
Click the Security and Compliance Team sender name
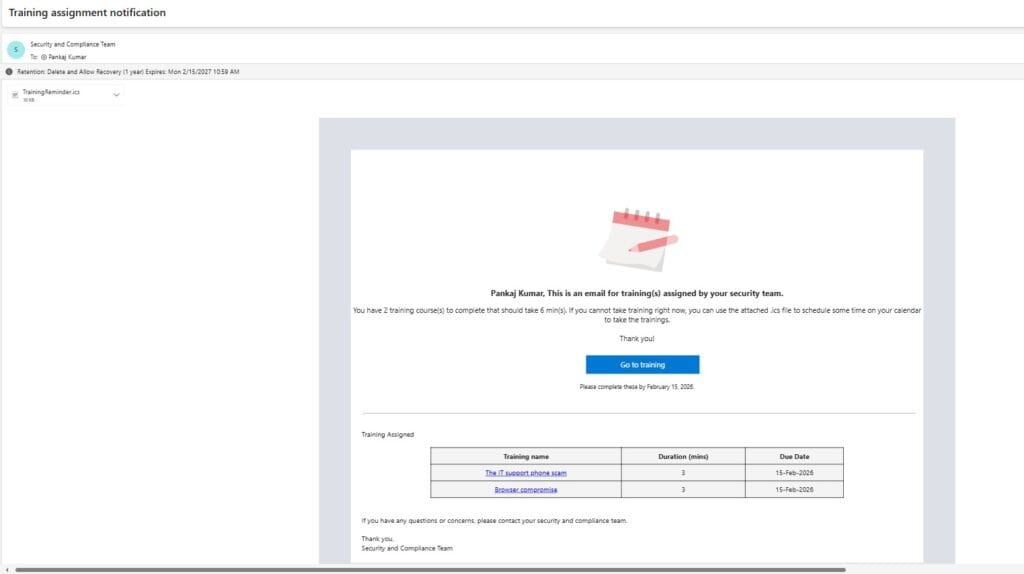pos(72,44)
